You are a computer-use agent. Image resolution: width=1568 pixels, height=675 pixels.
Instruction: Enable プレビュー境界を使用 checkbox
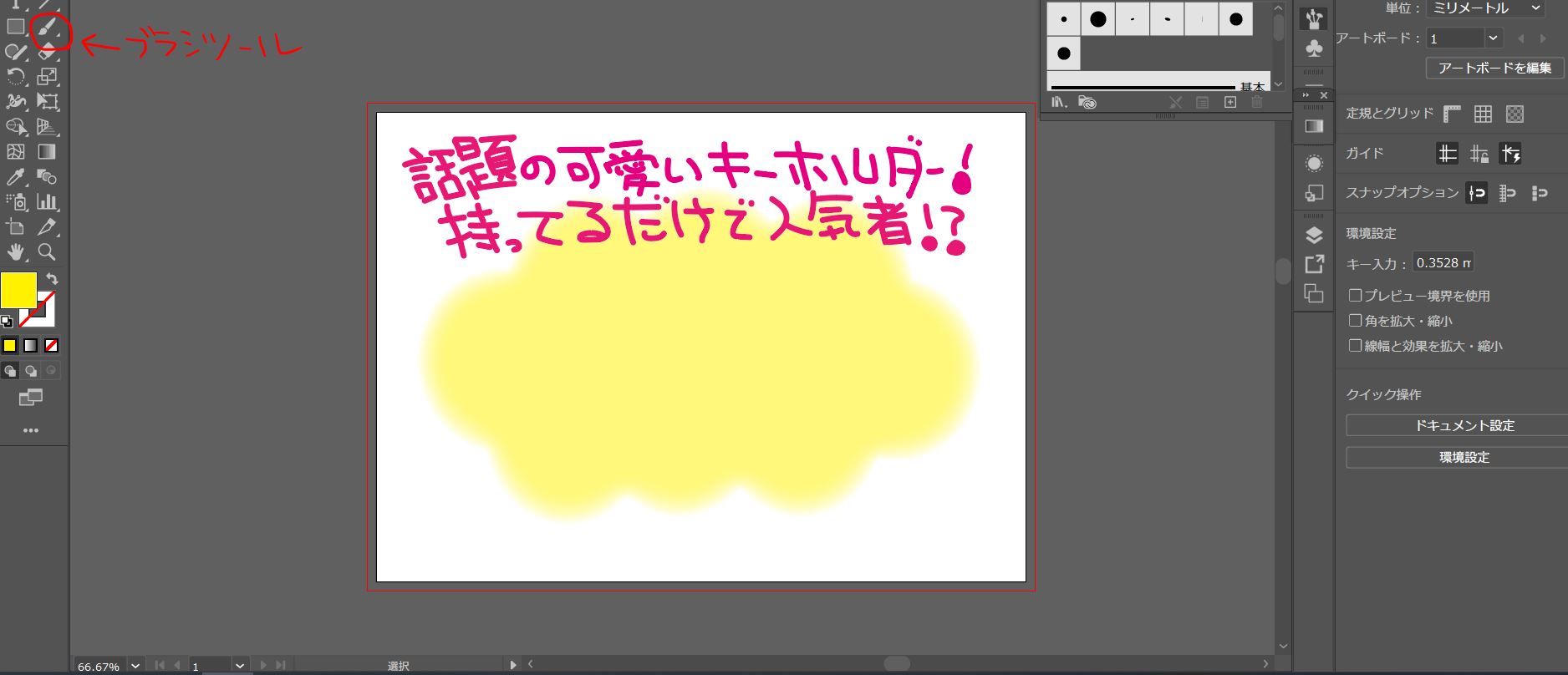[x=1356, y=296]
